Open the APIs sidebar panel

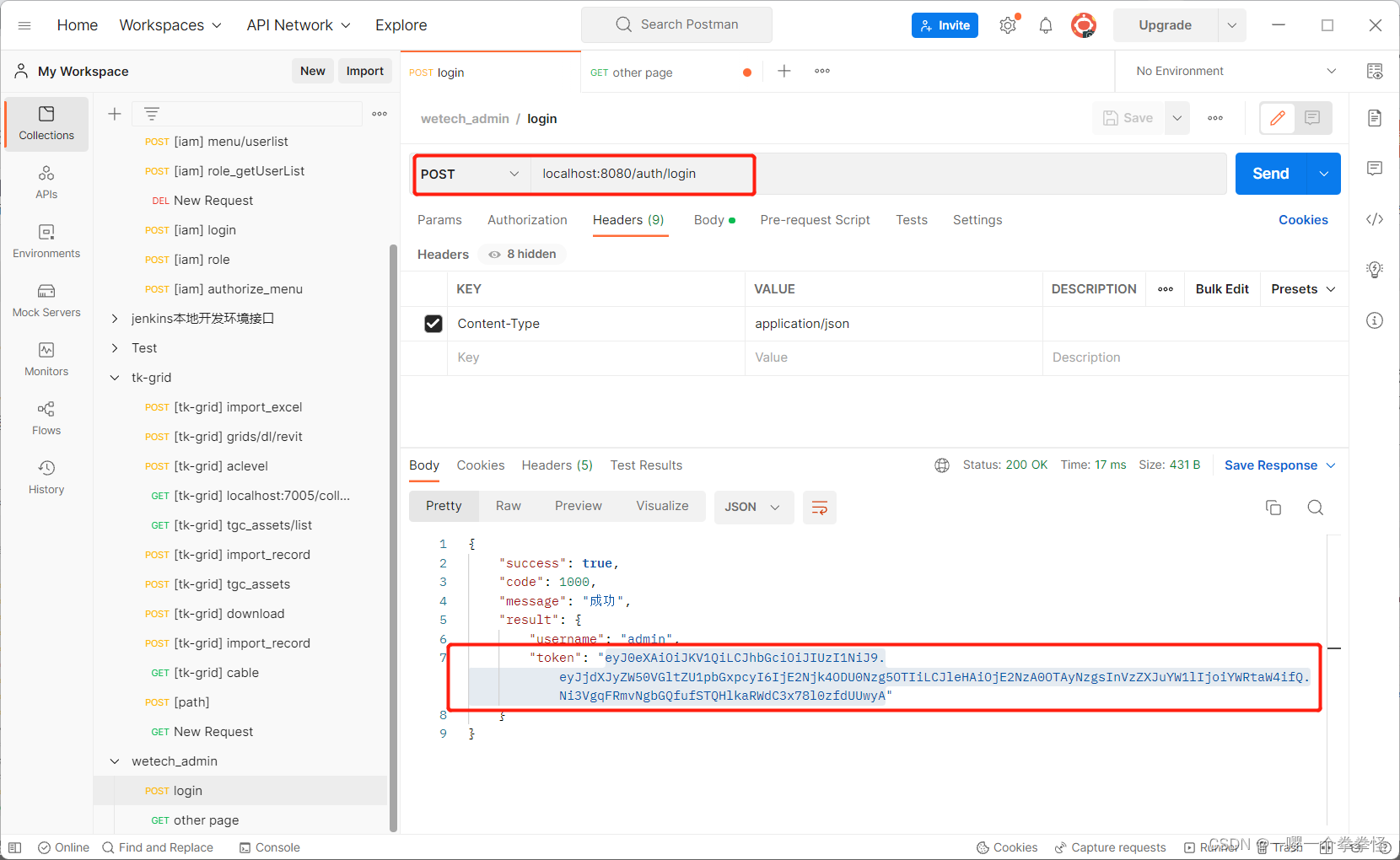46,182
